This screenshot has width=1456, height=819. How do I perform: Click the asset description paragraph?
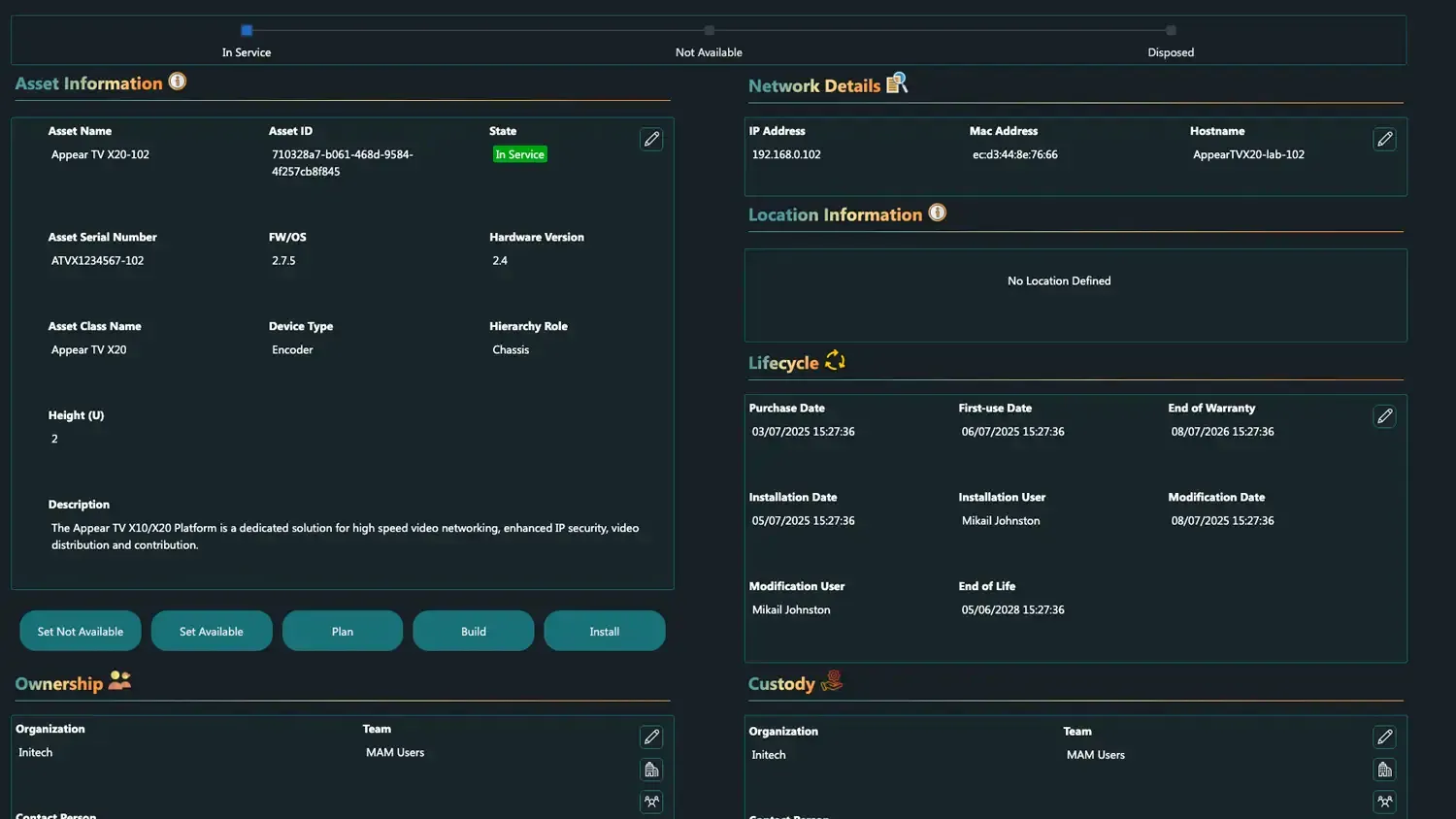click(x=346, y=537)
